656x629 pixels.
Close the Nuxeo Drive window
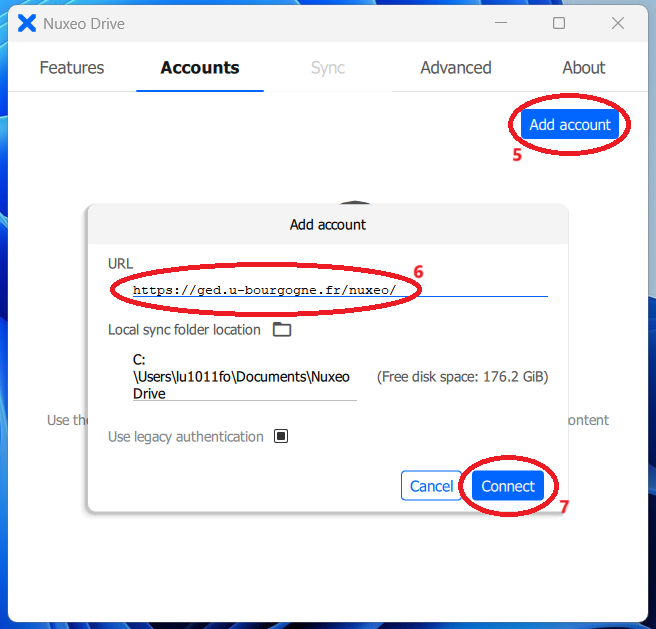tap(618, 23)
